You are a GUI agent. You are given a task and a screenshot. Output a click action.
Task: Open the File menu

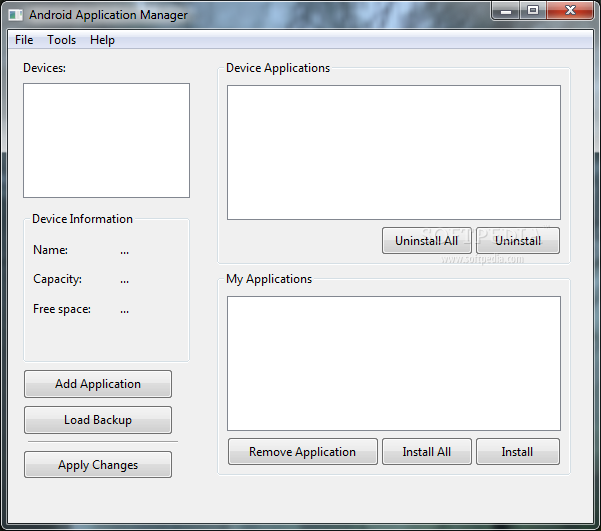coord(24,40)
